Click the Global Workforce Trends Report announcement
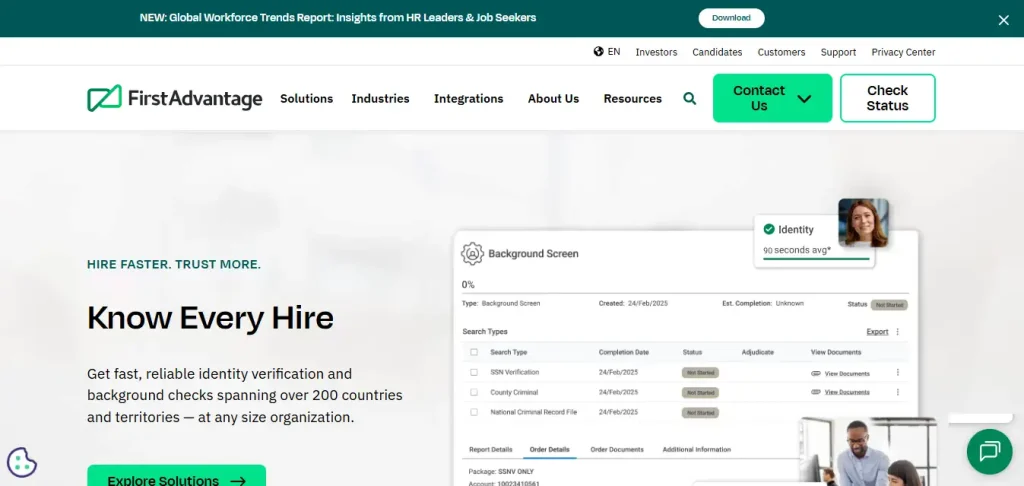The width and height of the screenshot is (1024, 486). (338, 18)
